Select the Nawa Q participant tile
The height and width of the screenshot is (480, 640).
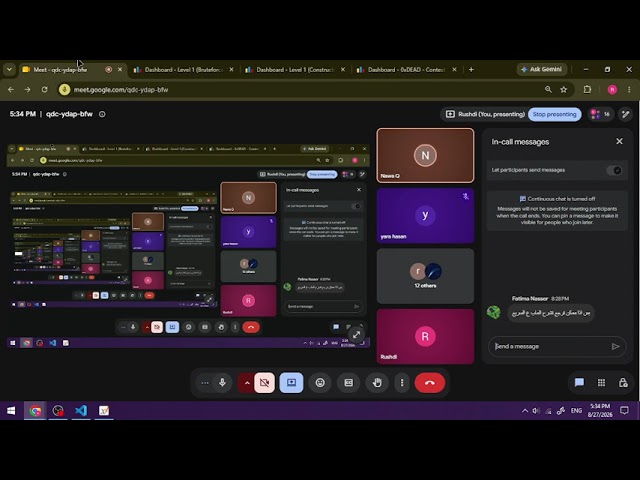click(425, 156)
